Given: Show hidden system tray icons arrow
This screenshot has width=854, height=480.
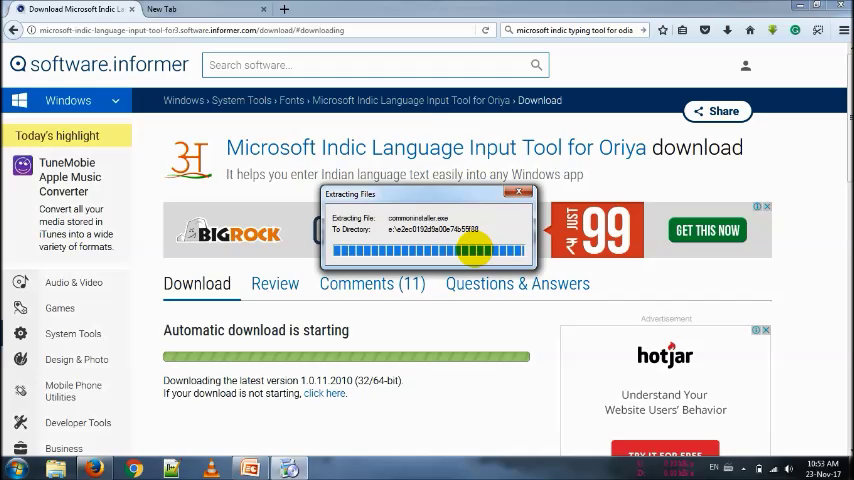Looking at the screenshot, I should click(743, 469).
